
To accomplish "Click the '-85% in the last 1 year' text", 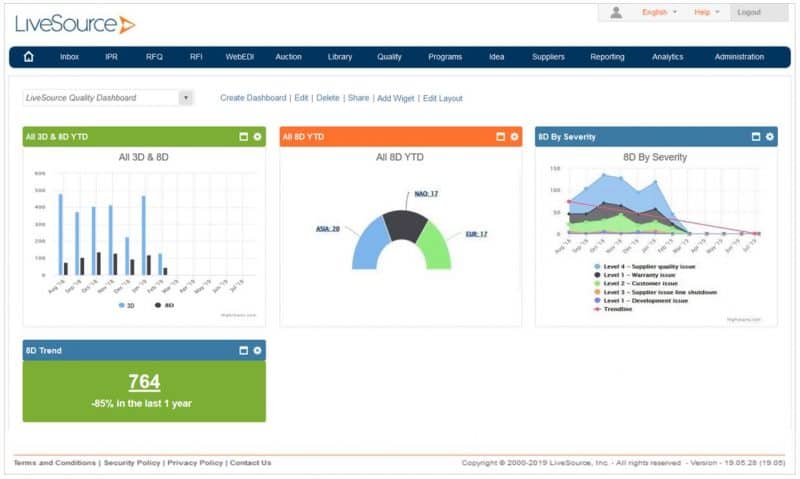I will pyautogui.click(x=141, y=404).
